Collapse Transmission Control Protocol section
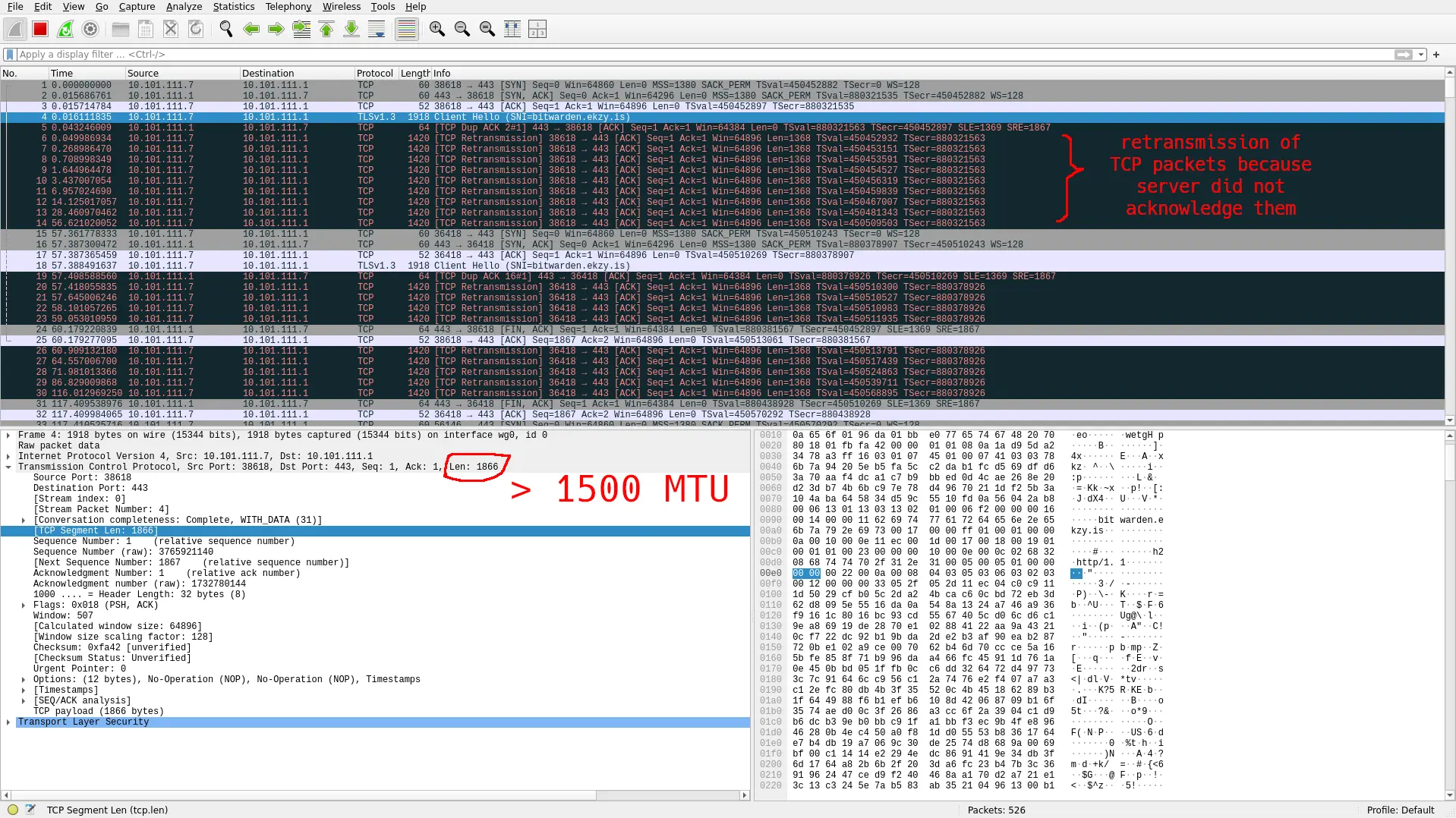This screenshot has width=1456, height=818. coord(8,467)
